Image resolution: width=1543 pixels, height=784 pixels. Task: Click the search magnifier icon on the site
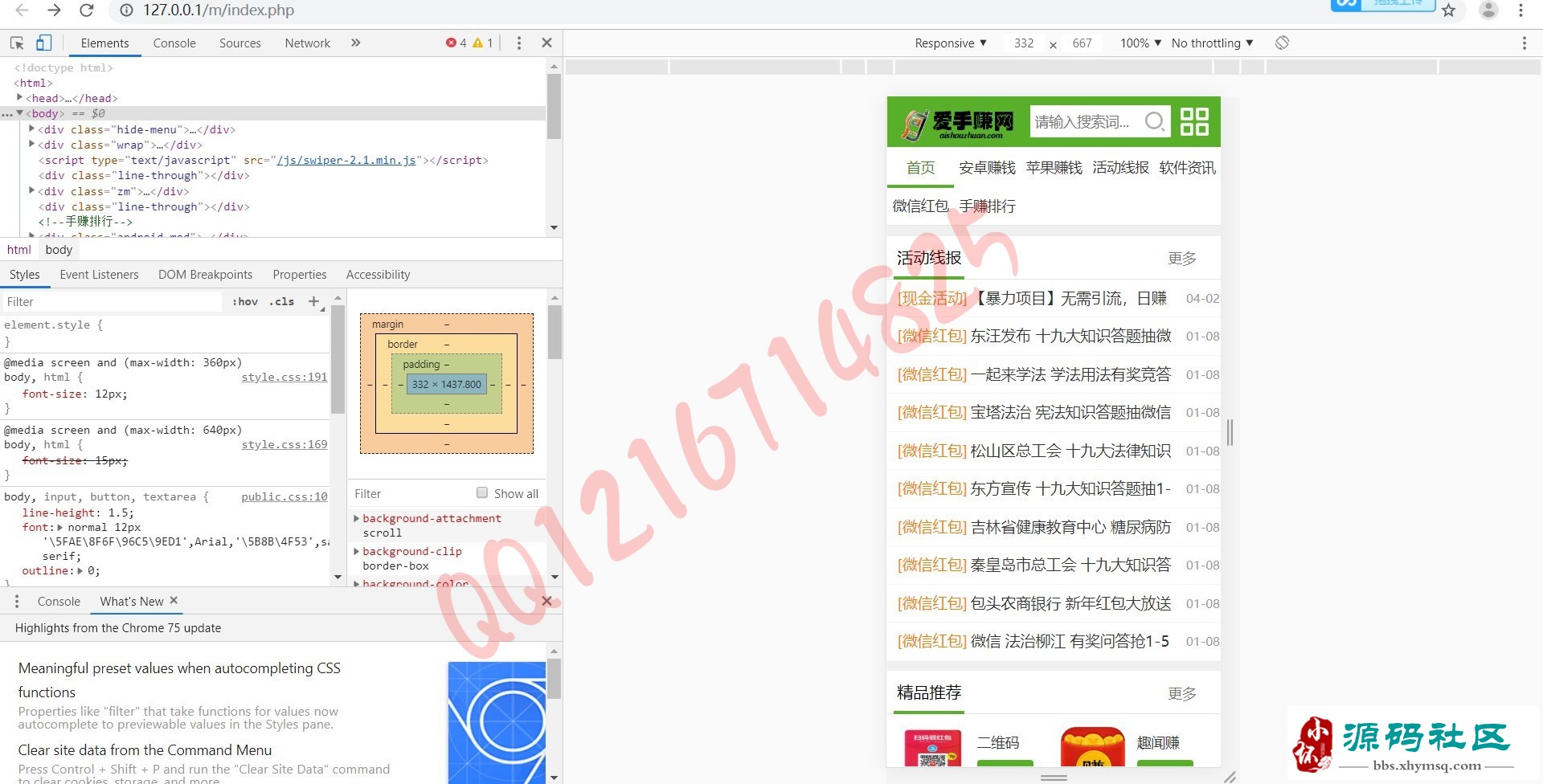click(x=1154, y=121)
